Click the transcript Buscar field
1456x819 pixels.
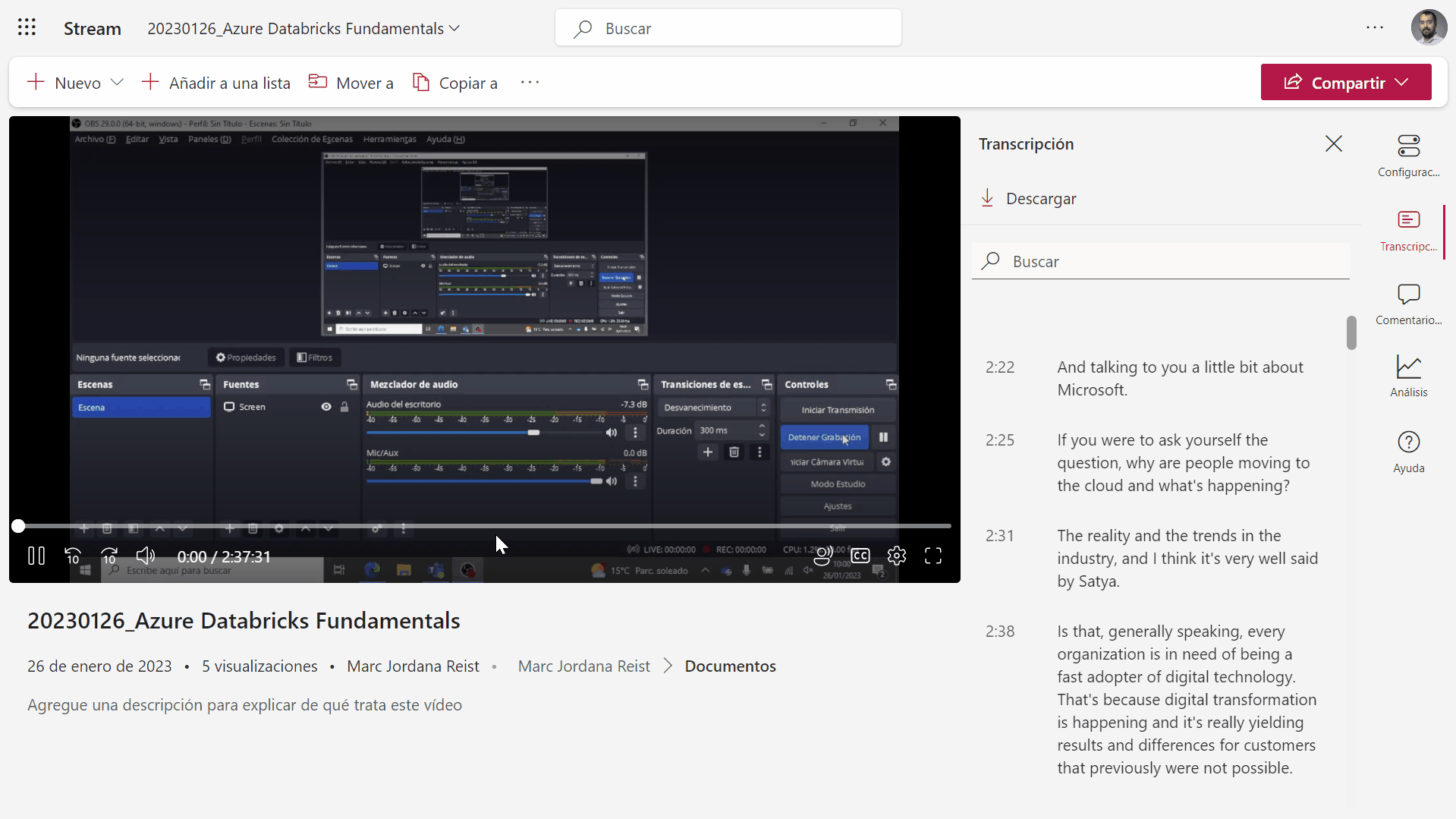pyautogui.click(x=1161, y=261)
